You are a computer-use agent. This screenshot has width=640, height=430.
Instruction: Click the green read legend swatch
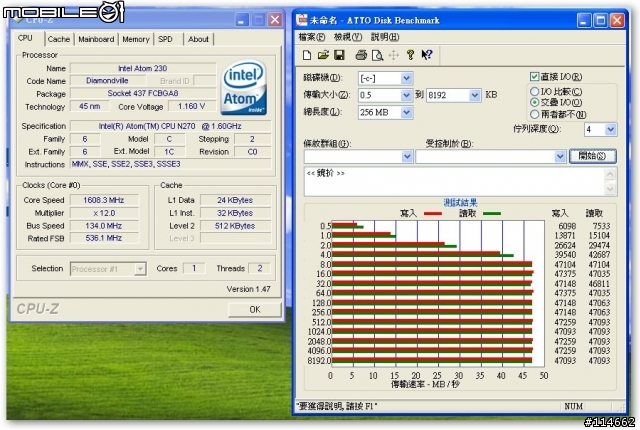(x=492, y=213)
